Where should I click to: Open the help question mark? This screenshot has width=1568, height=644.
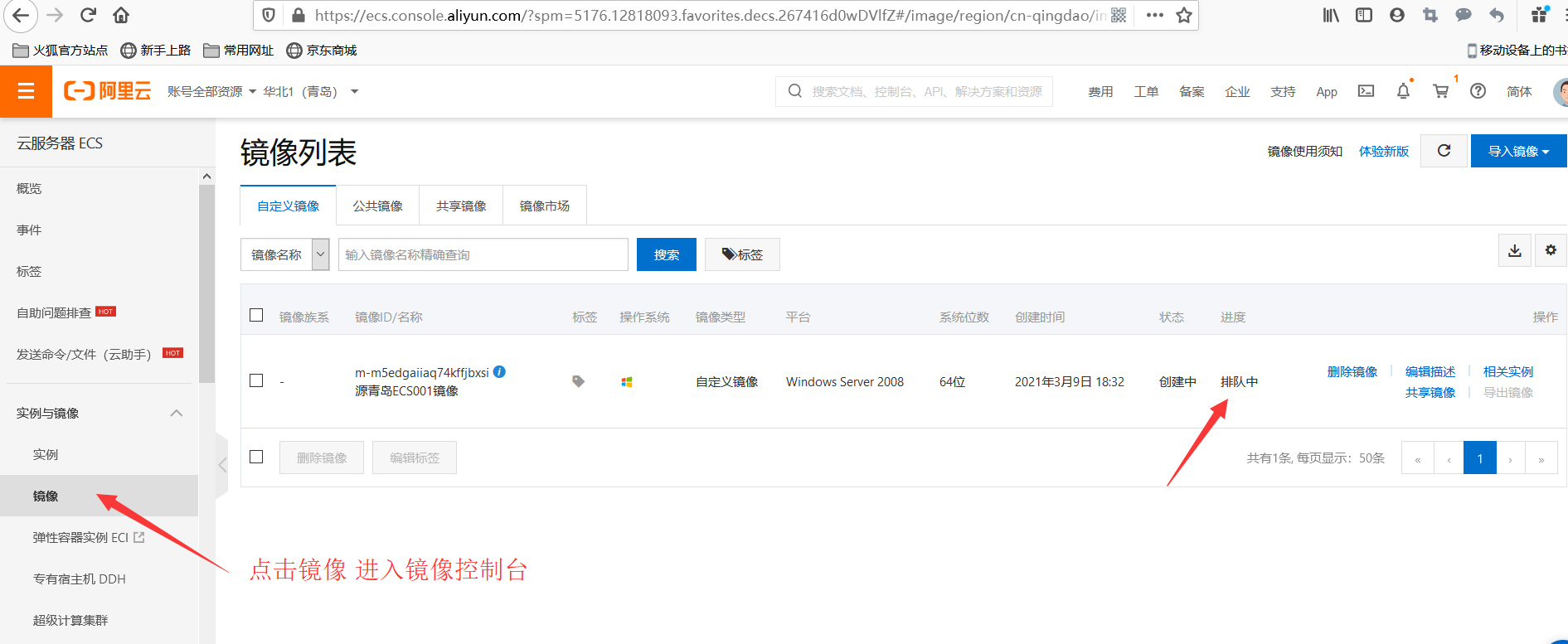coord(1478,91)
